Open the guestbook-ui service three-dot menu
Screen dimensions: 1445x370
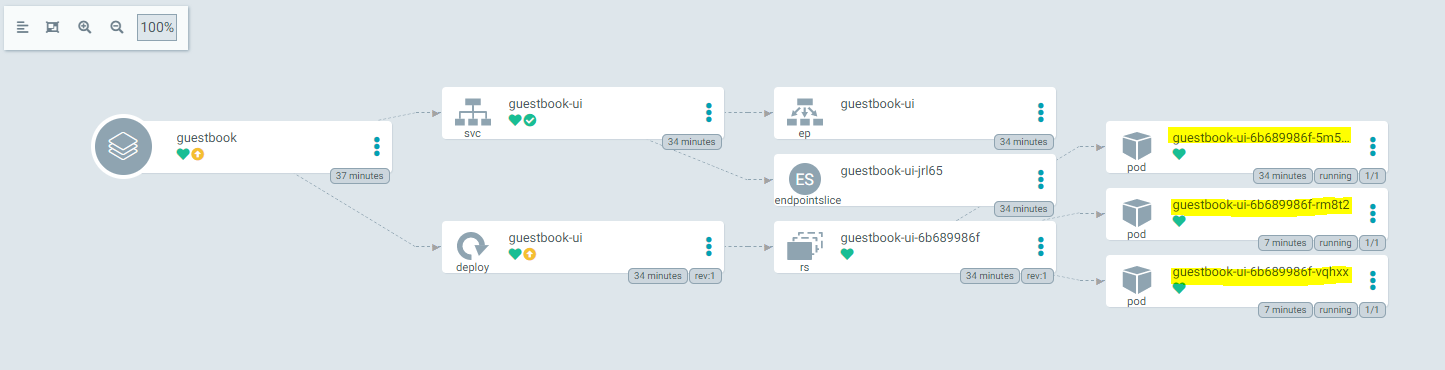tap(709, 112)
